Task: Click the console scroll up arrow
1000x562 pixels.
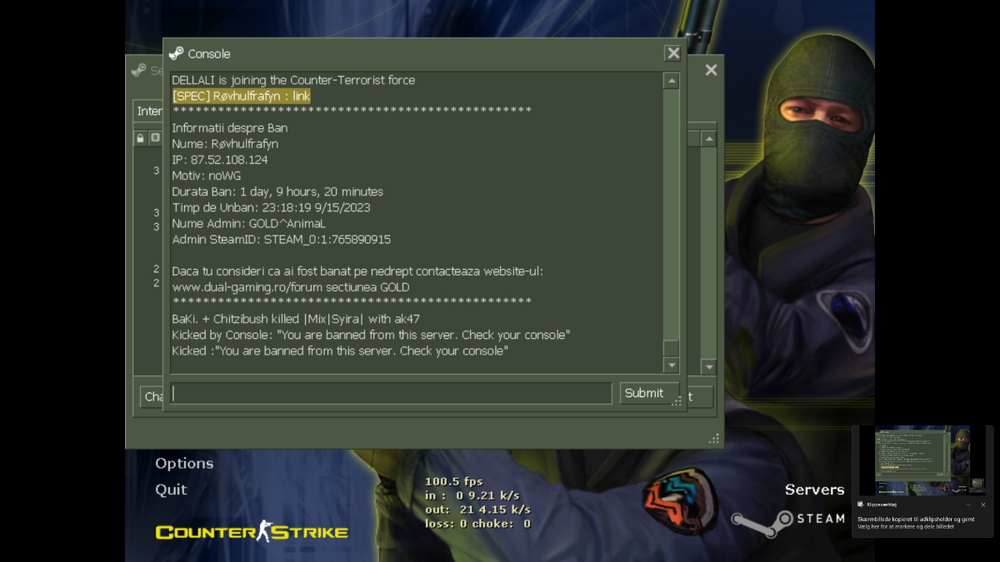Action: pos(671,81)
